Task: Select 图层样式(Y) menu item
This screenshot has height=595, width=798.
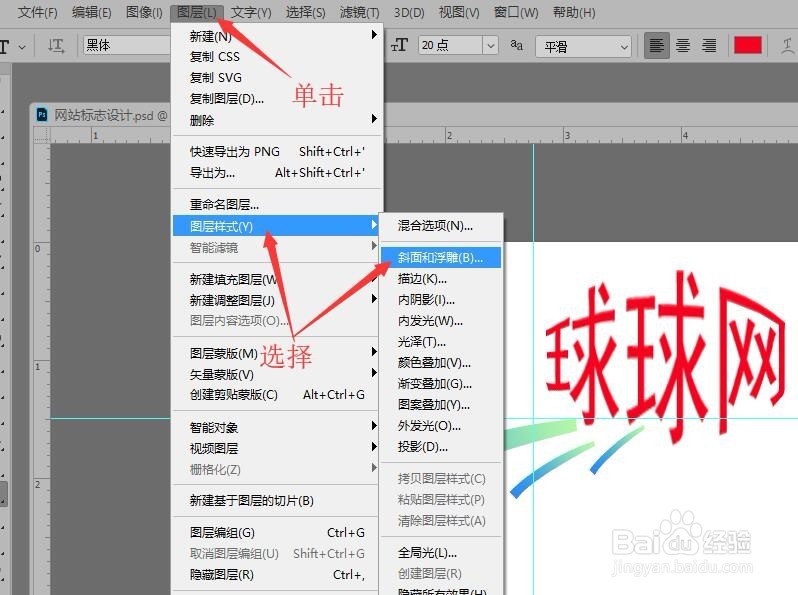Action: pyautogui.click(x=277, y=226)
